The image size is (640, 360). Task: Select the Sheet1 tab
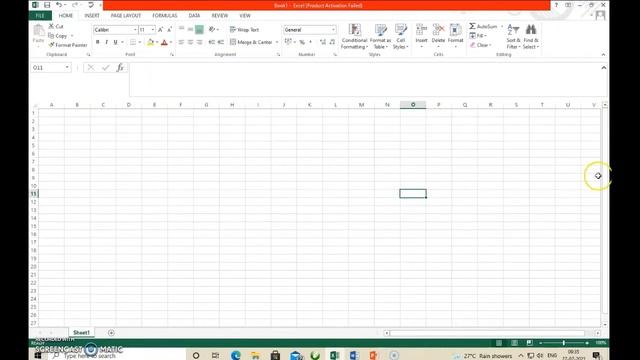(81, 333)
